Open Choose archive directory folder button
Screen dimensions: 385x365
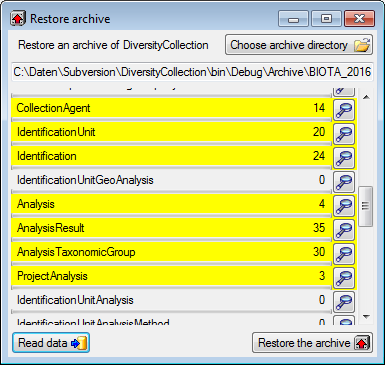(x=299, y=45)
